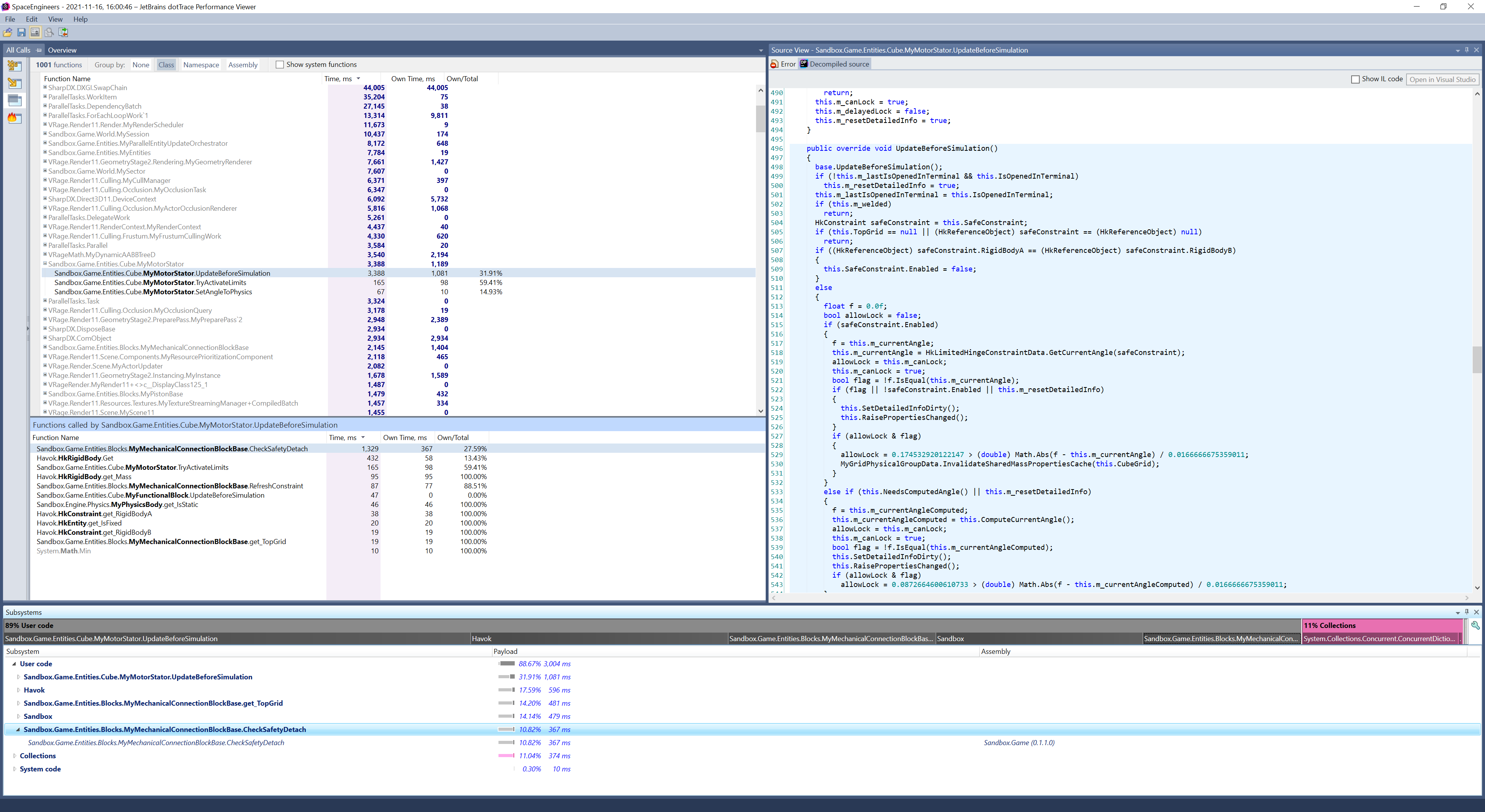
Task: Click the pink 11% Collections bar
Action: pyautogui.click(x=1382, y=625)
